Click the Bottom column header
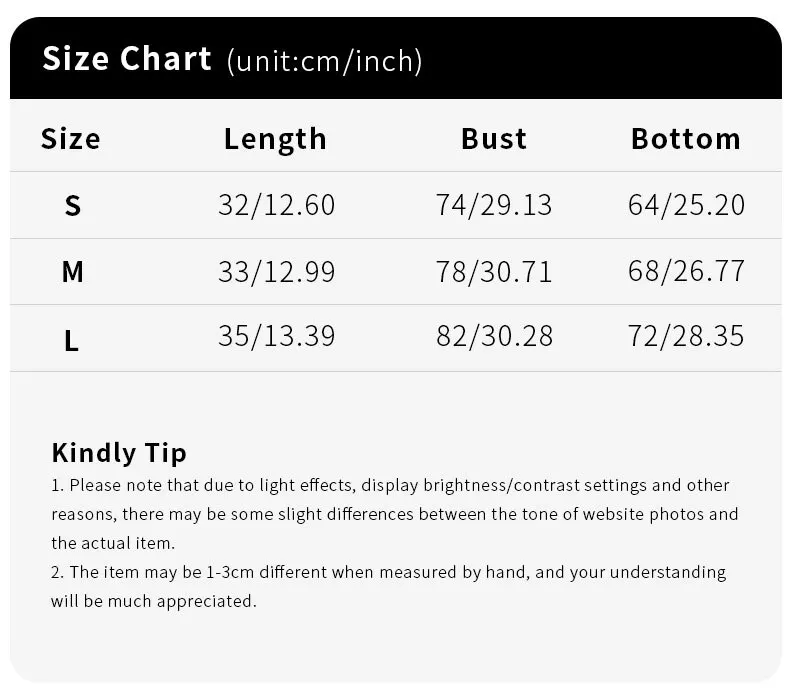790x699 pixels. point(686,139)
